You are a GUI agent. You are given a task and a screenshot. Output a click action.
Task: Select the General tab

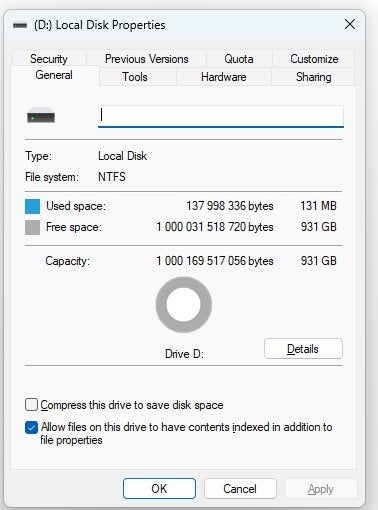click(54, 75)
